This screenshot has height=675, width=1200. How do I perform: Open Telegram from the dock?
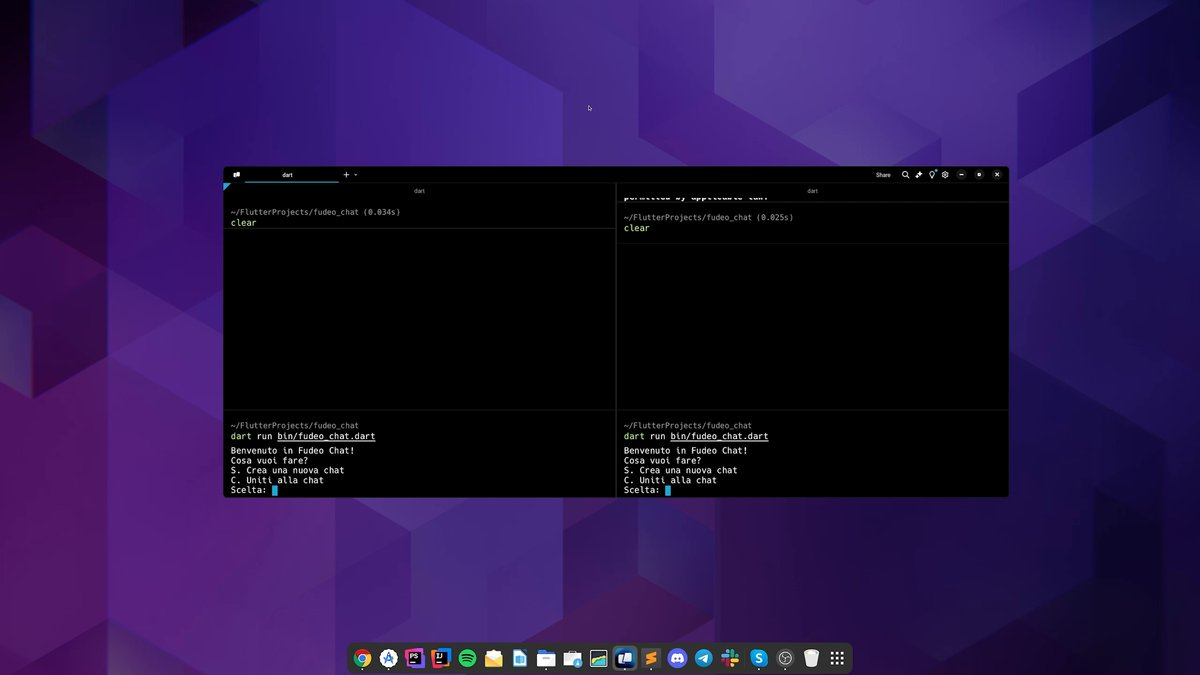coord(704,658)
